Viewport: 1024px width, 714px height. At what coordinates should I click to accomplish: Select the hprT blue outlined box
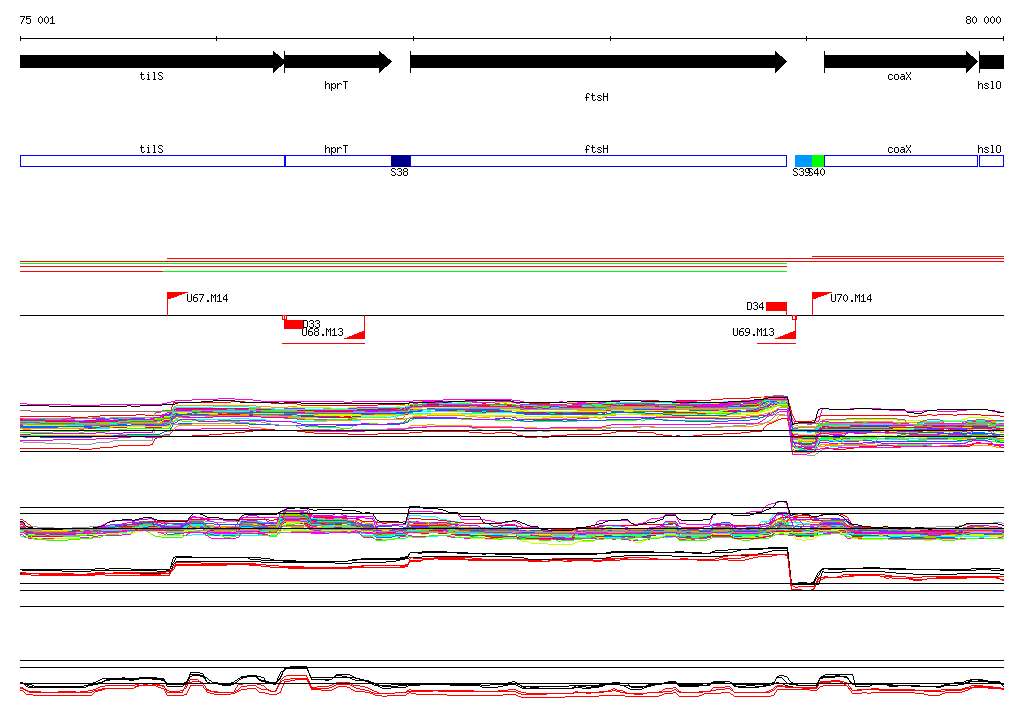coord(338,161)
